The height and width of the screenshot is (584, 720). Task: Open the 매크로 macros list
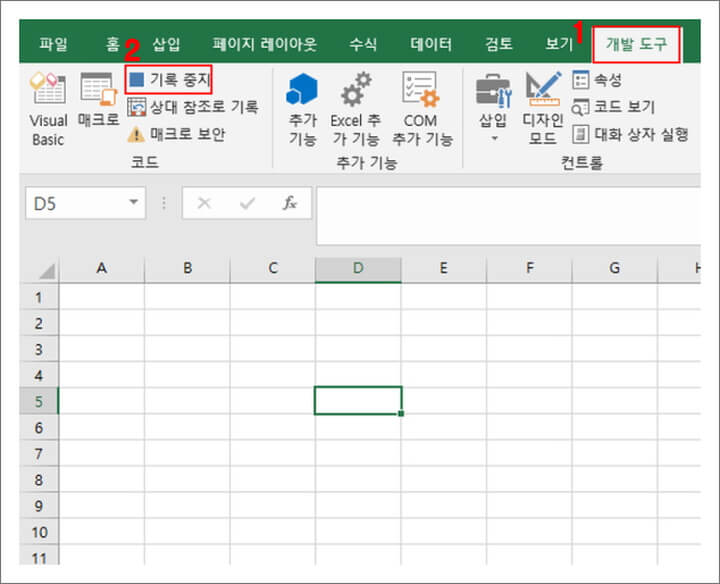[x=98, y=100]
